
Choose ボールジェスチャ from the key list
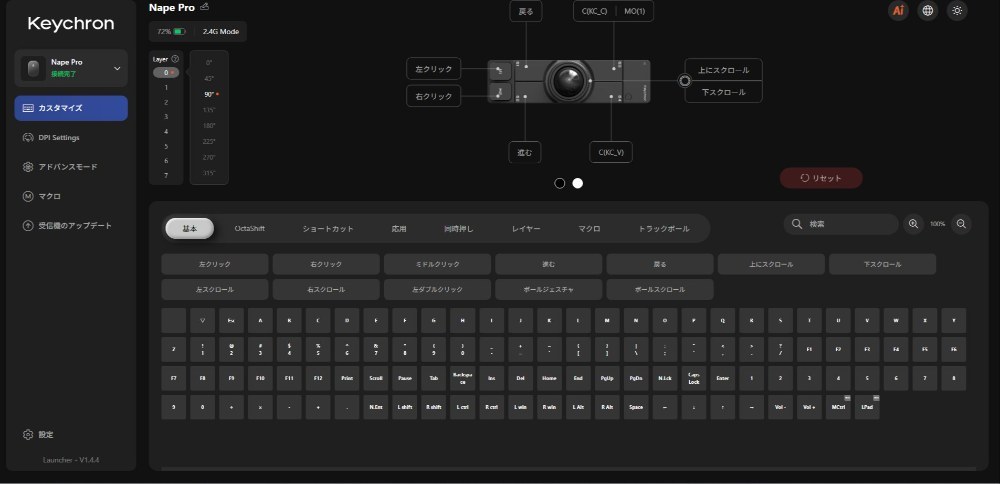pyautogui.click(x=548, y=289)
